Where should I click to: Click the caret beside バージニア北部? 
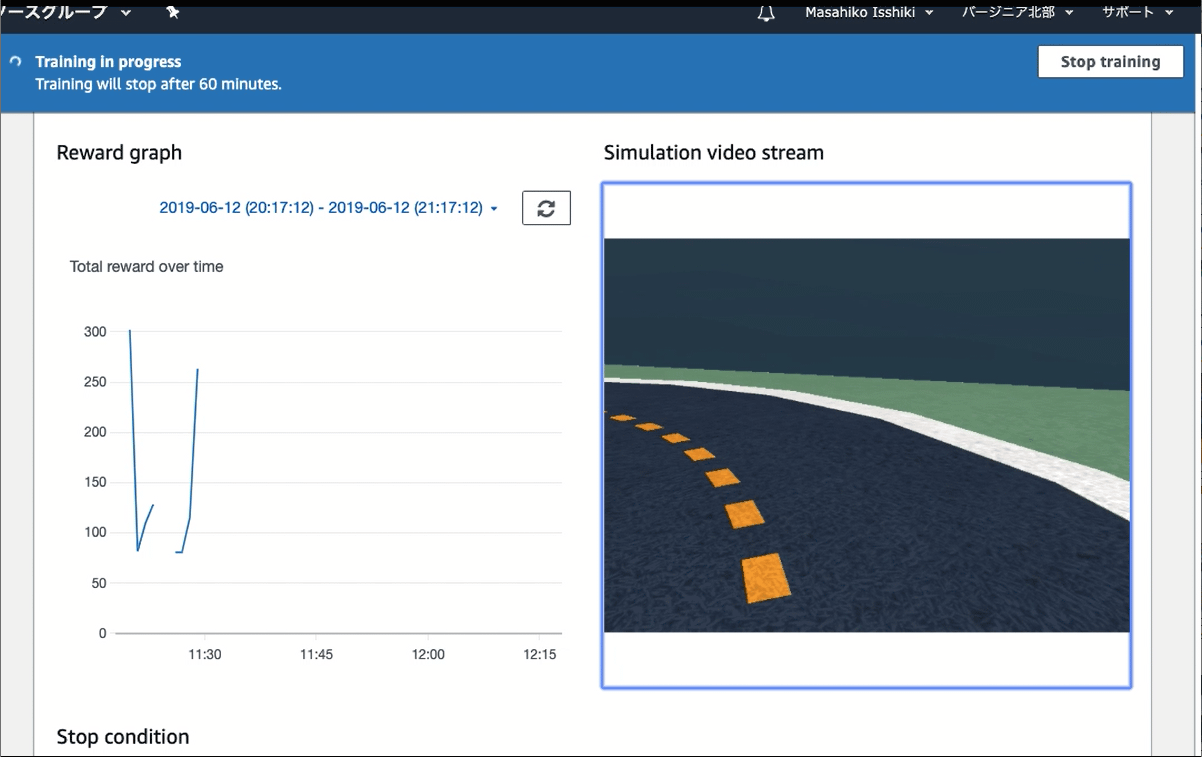[1067, 13]
